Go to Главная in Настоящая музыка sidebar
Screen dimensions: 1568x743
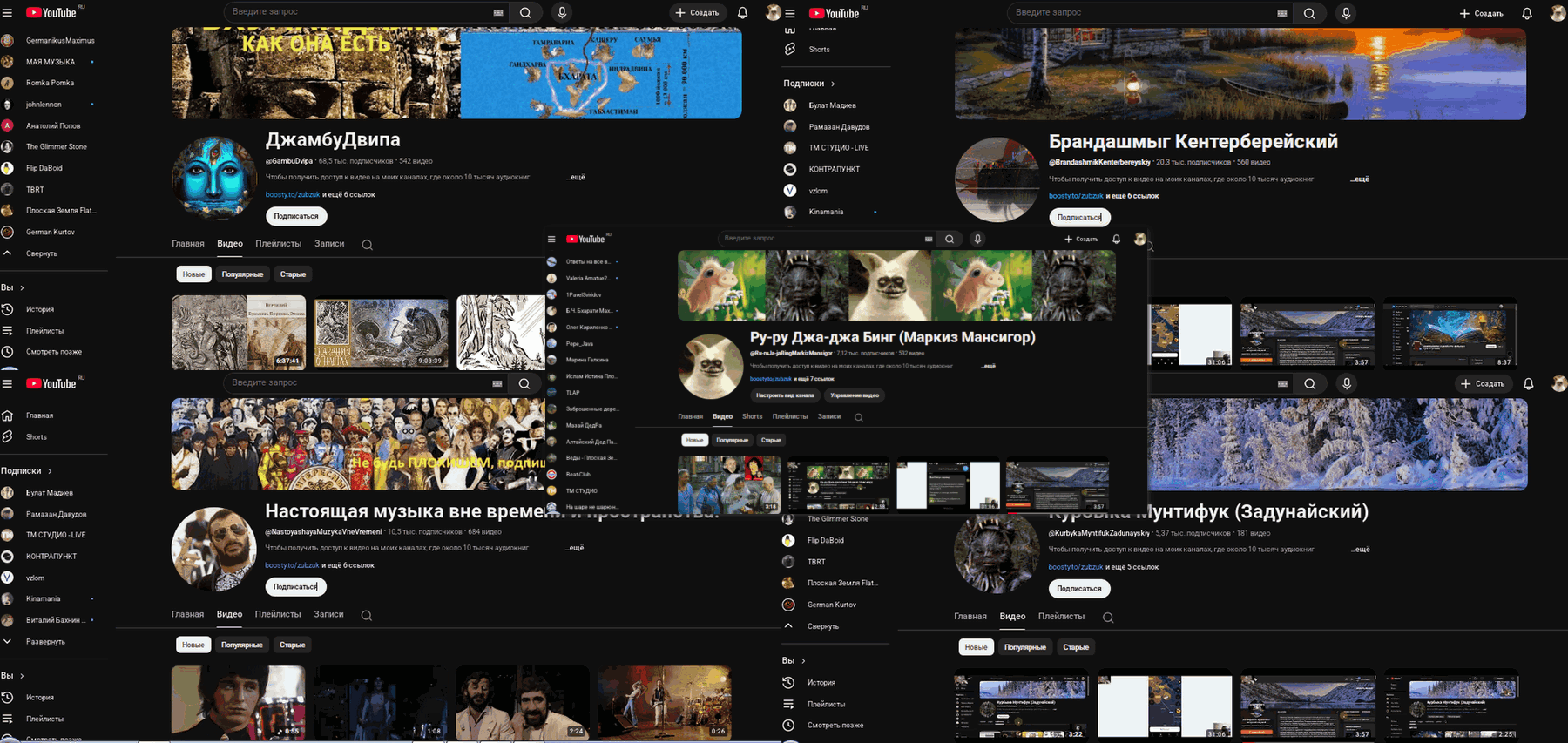click(x=39, y=415)
